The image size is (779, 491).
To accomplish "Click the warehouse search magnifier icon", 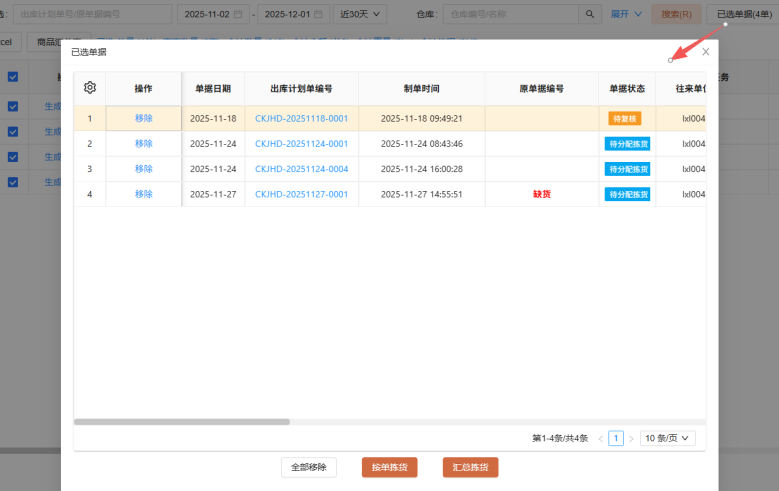I will point(590,15).
